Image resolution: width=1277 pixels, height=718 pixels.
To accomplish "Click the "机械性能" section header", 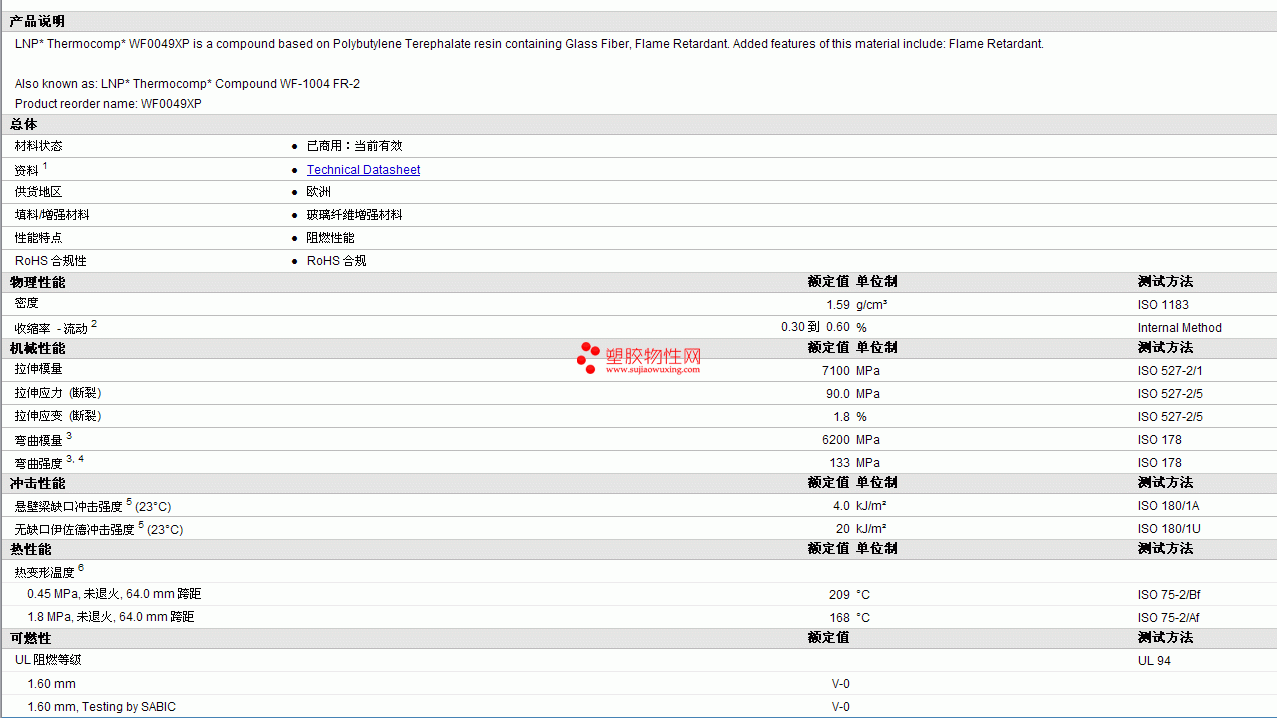I will coord(37,348).
